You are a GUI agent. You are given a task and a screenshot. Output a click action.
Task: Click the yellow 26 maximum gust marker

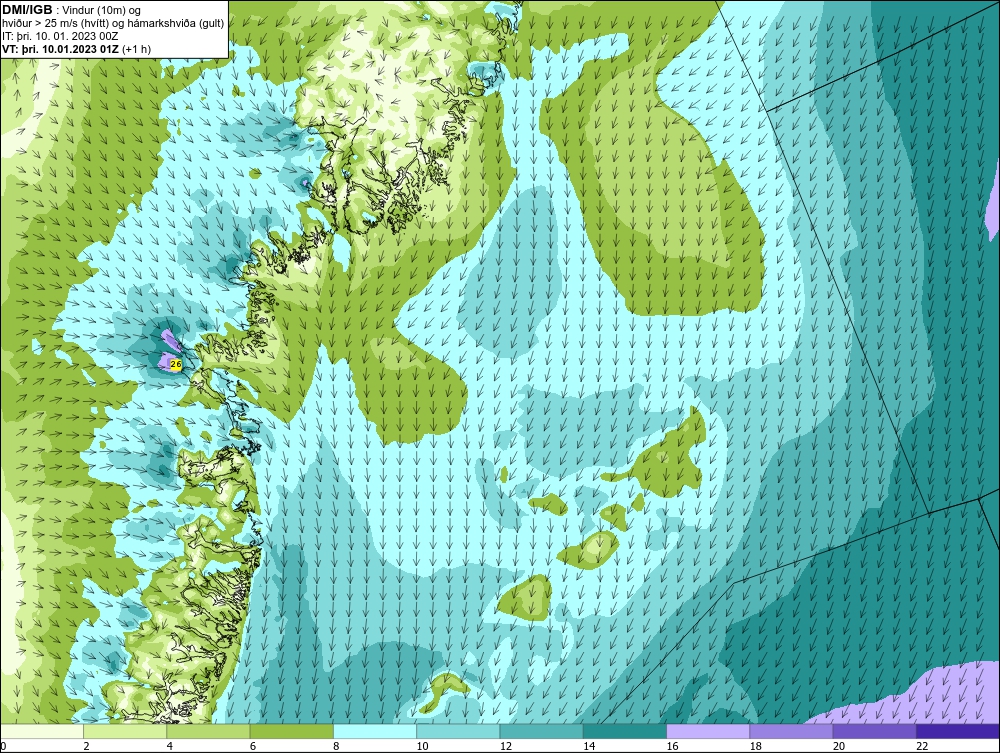click(176, 363)
